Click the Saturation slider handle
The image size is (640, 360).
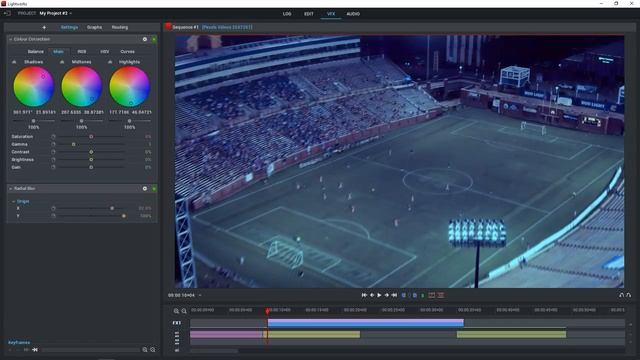[91, 137]
